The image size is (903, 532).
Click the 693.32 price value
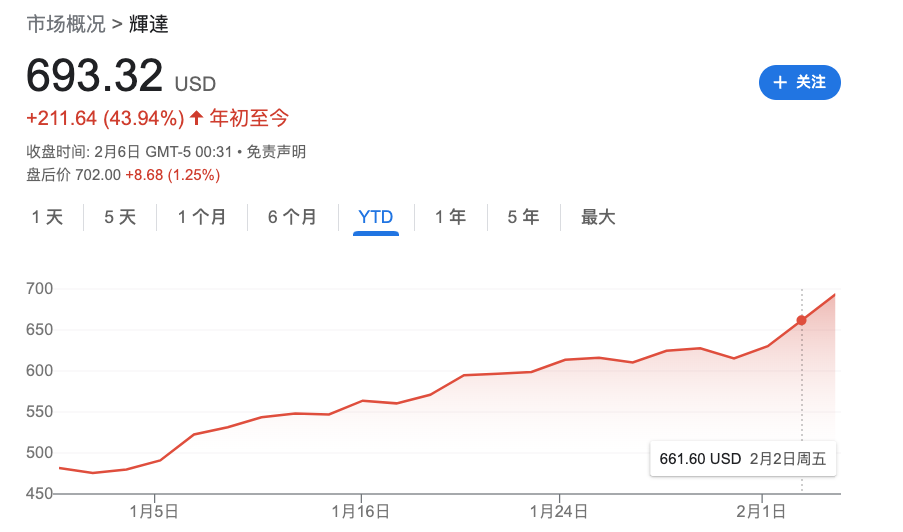pos(94,75)
